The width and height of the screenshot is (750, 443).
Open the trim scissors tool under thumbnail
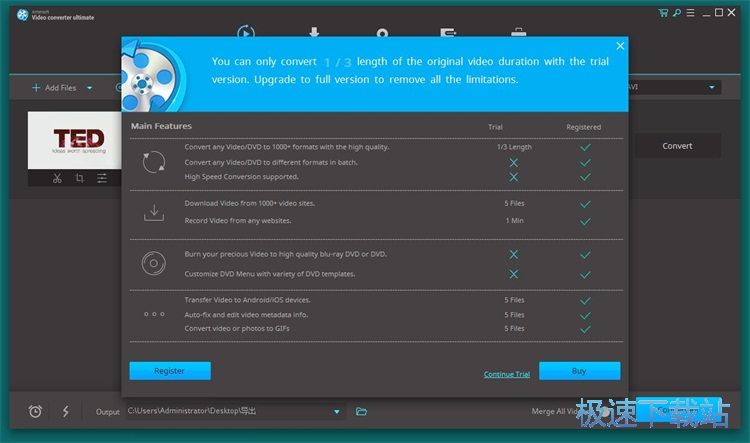pos(57,178)
